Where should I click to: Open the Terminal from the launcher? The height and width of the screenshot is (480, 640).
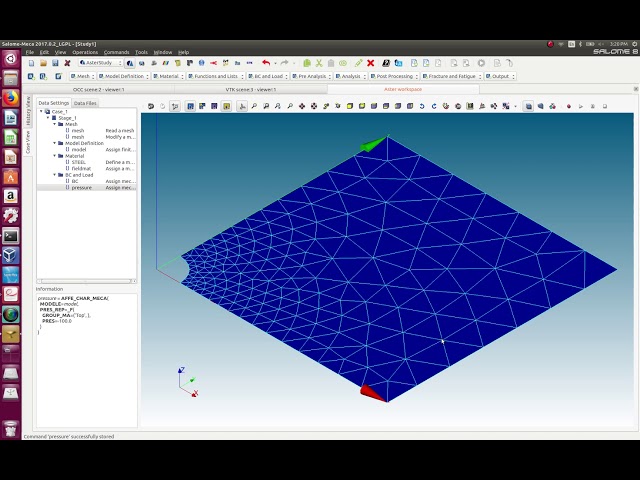[11, 236]
